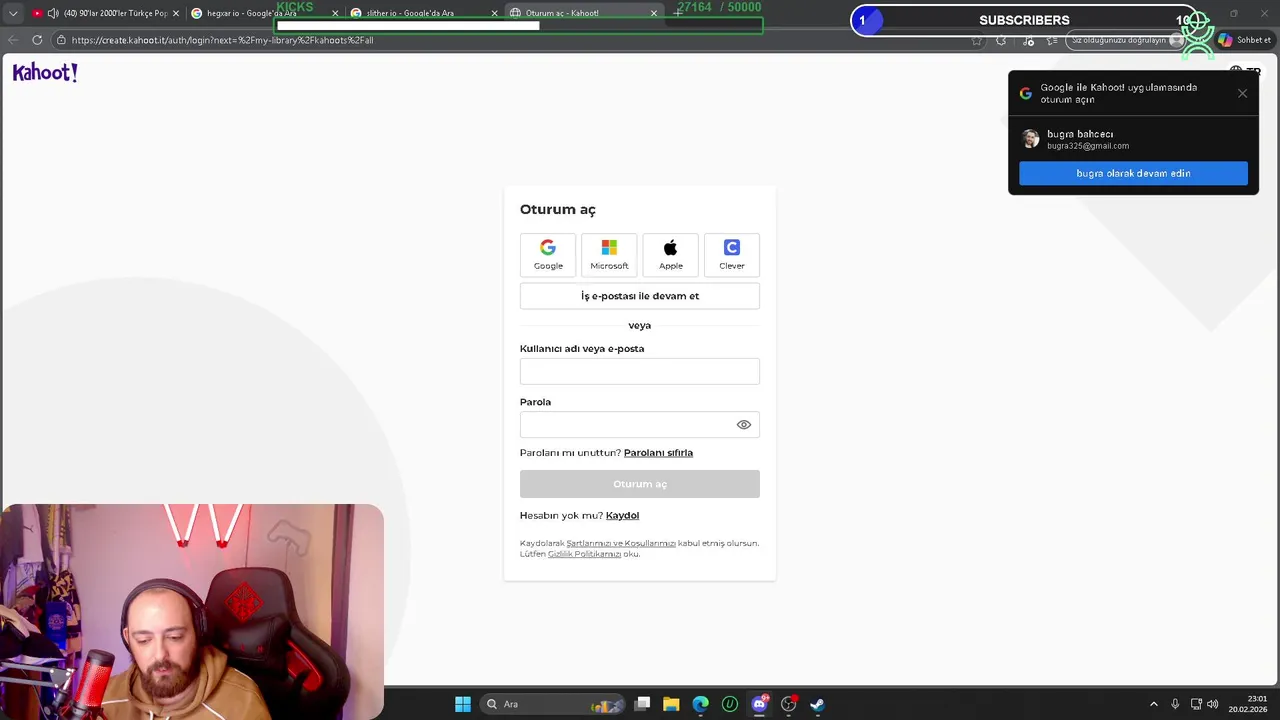Open the green circular U app in taskbar
Viewport: 1280px width, 720px height.
coord(730,704)
